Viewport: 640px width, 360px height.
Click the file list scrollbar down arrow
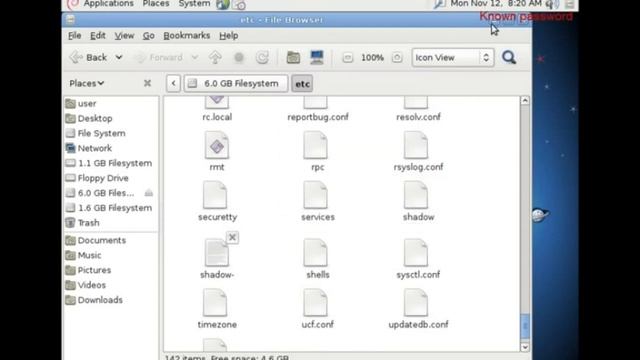pyautogui.click(x=525, y=347)
